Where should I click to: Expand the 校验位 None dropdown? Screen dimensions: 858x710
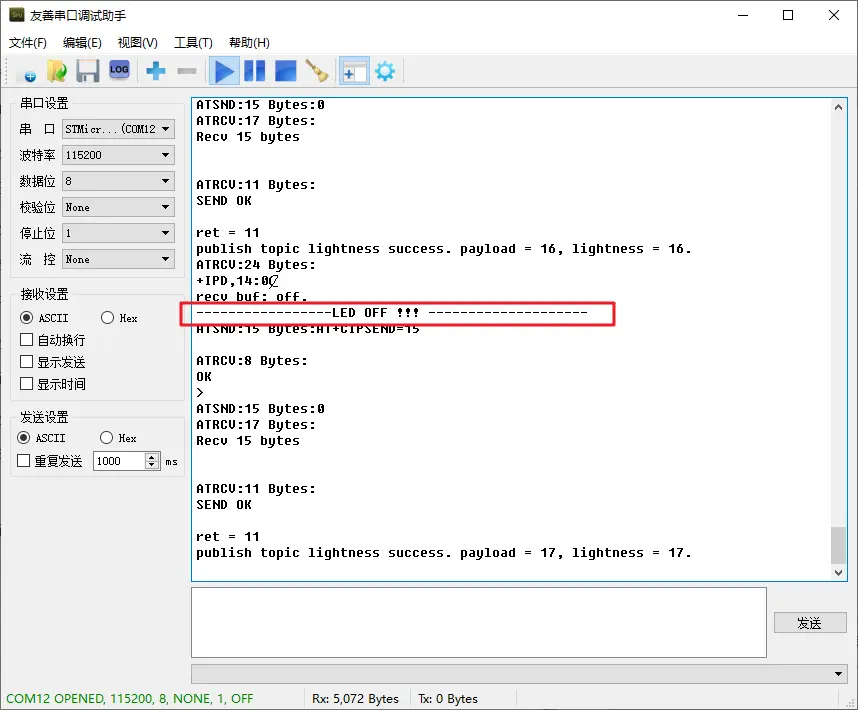click(x=118, y=207)
